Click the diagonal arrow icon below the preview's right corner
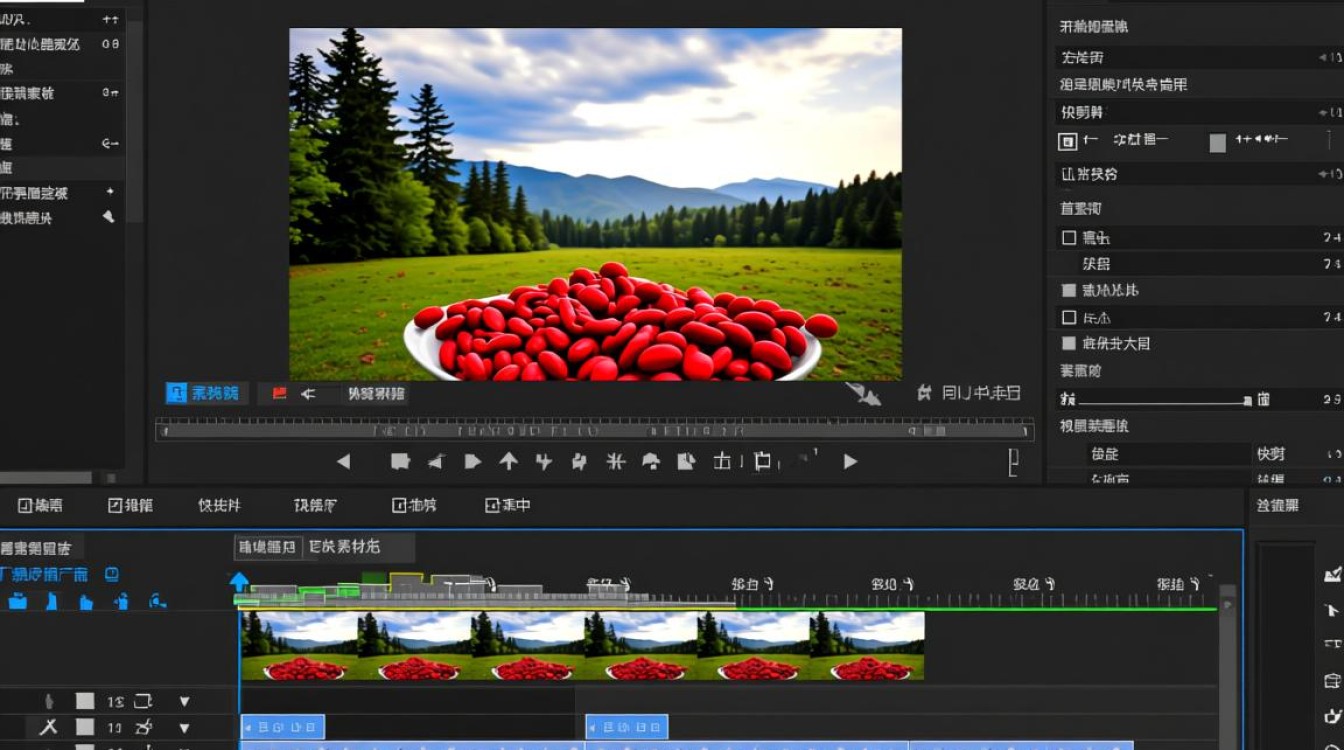1344x750 pixels. click(x=863, y=394)
